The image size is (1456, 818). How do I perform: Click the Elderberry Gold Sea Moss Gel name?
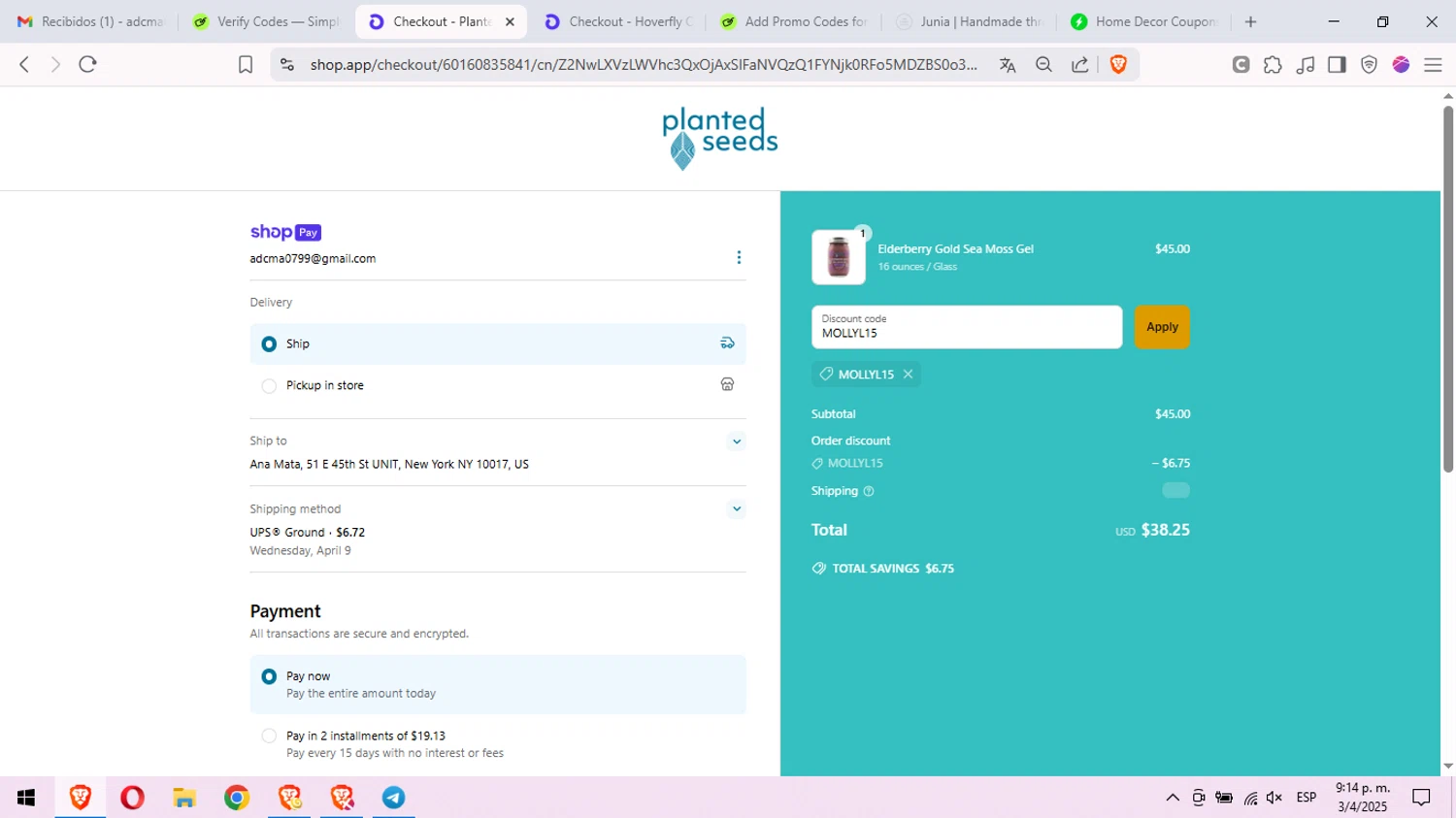coord(955,249)
